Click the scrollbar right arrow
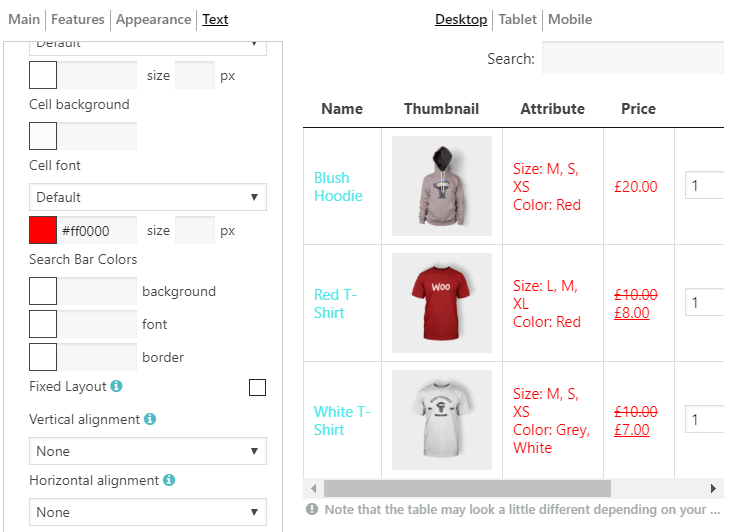737x532 pixels. point(713,488)
